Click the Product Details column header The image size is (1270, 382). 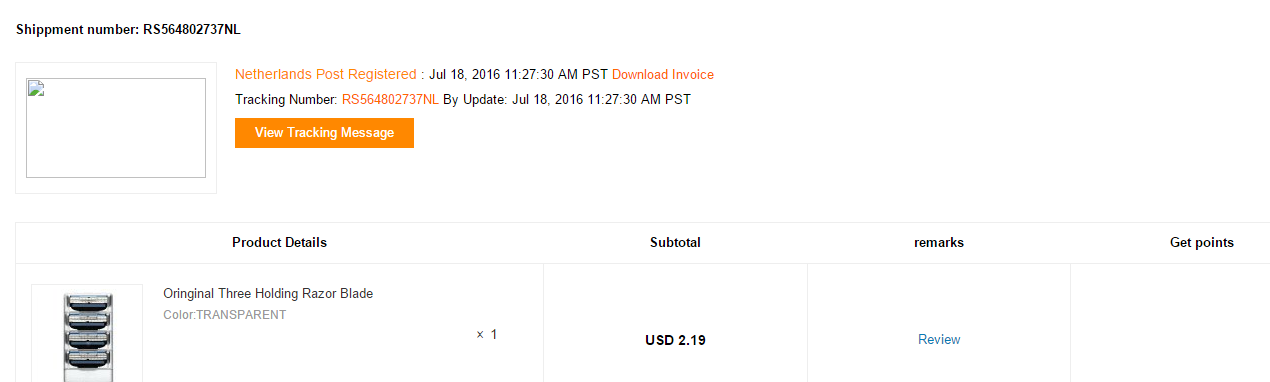(x=279, y=243)
